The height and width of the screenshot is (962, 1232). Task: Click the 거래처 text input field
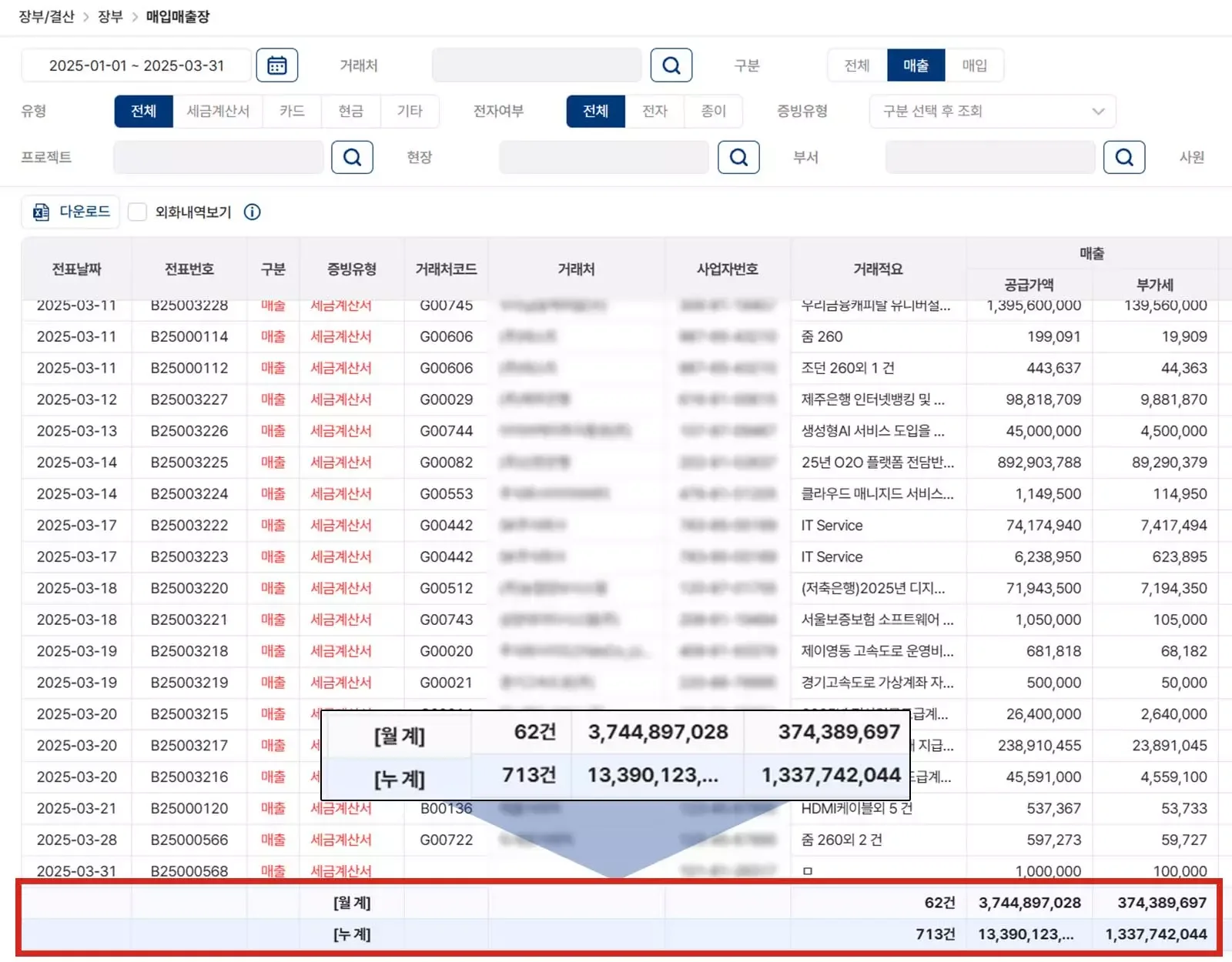point(537,65)
